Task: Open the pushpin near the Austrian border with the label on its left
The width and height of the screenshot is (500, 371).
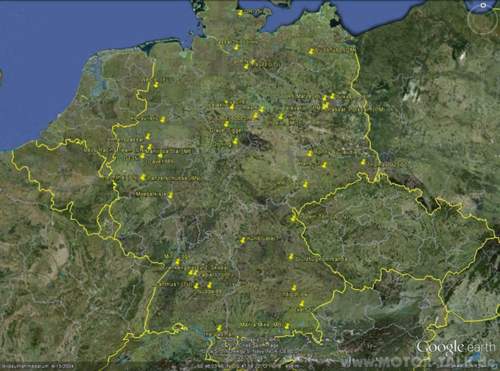Action: coord(287,325)
